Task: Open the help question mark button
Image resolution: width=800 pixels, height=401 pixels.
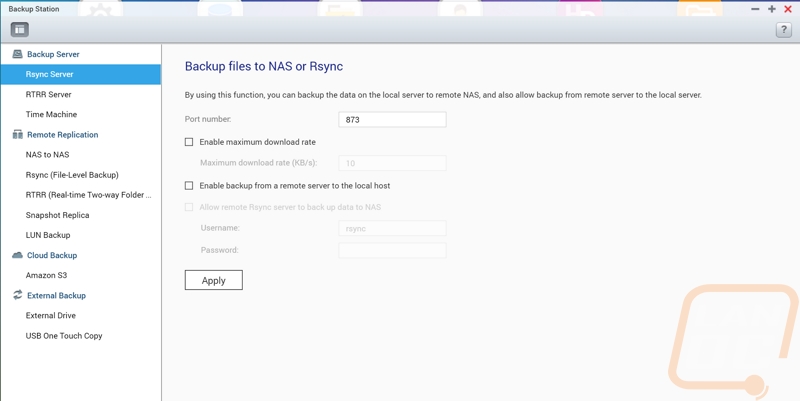Action: (x=784, y=30)
